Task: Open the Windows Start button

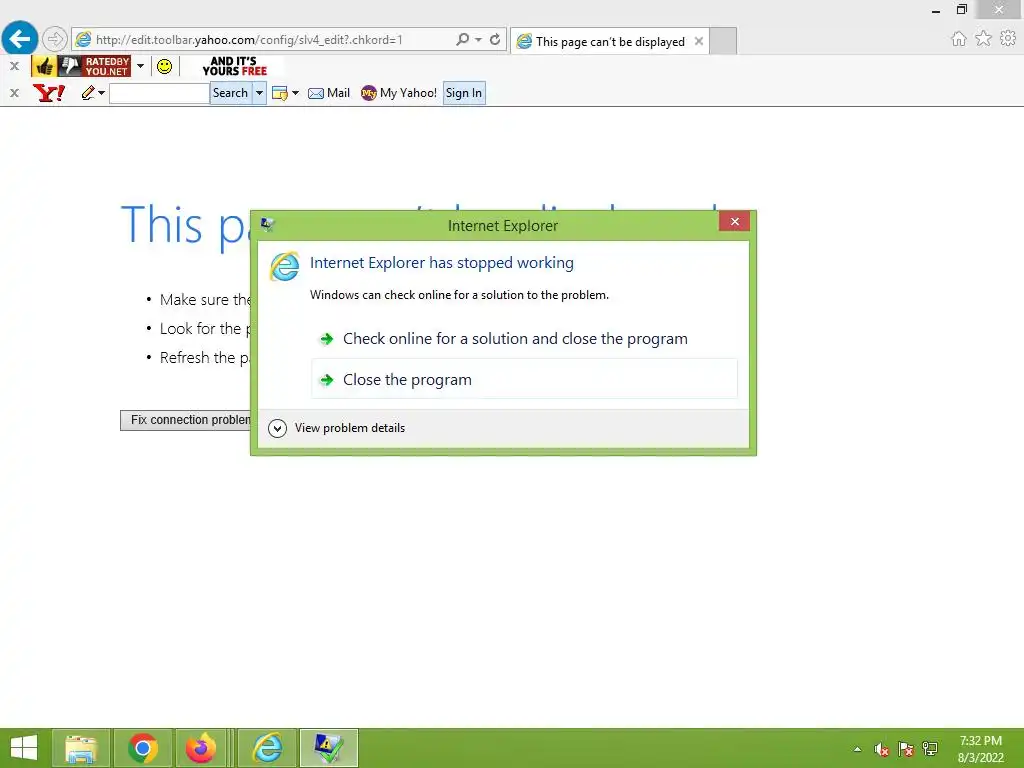Action: [24, 748]
